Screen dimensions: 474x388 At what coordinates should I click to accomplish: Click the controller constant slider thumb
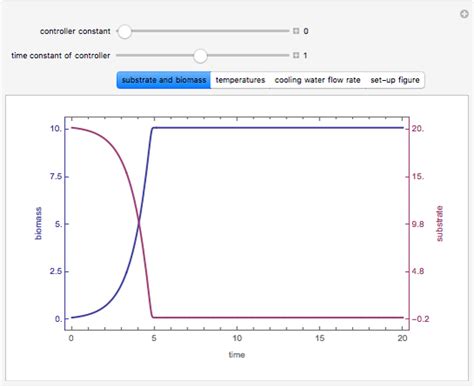tap(125, 31)
